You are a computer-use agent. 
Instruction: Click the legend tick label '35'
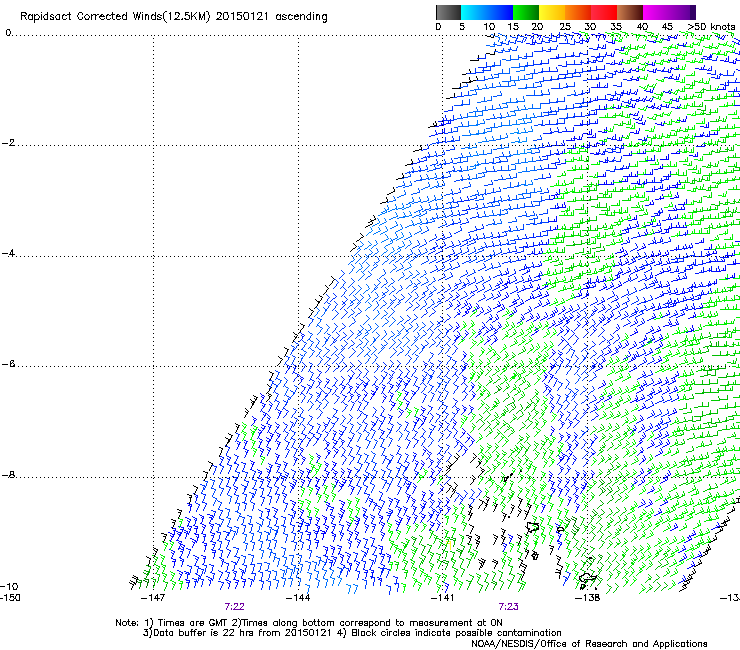point(616,27)
